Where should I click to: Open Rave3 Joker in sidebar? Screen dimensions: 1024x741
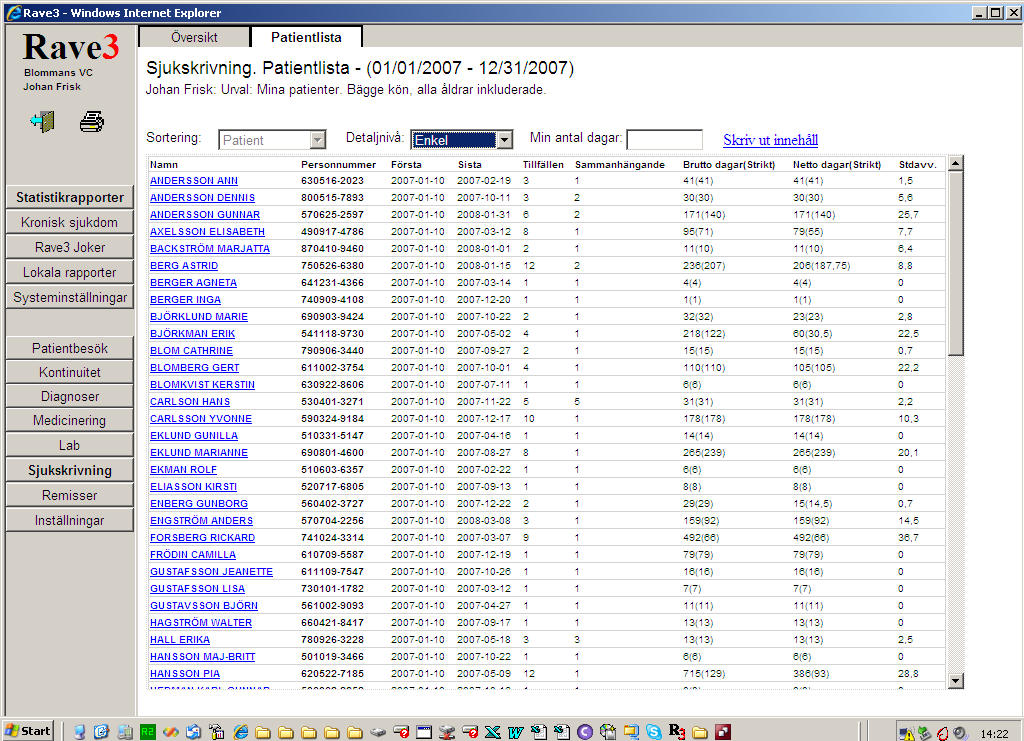coord(70,247)
